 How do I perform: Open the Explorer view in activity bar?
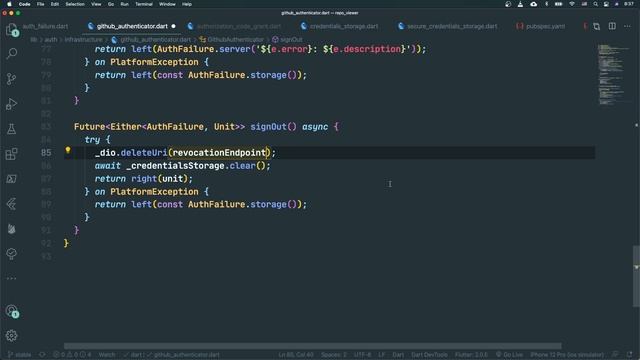11,29
